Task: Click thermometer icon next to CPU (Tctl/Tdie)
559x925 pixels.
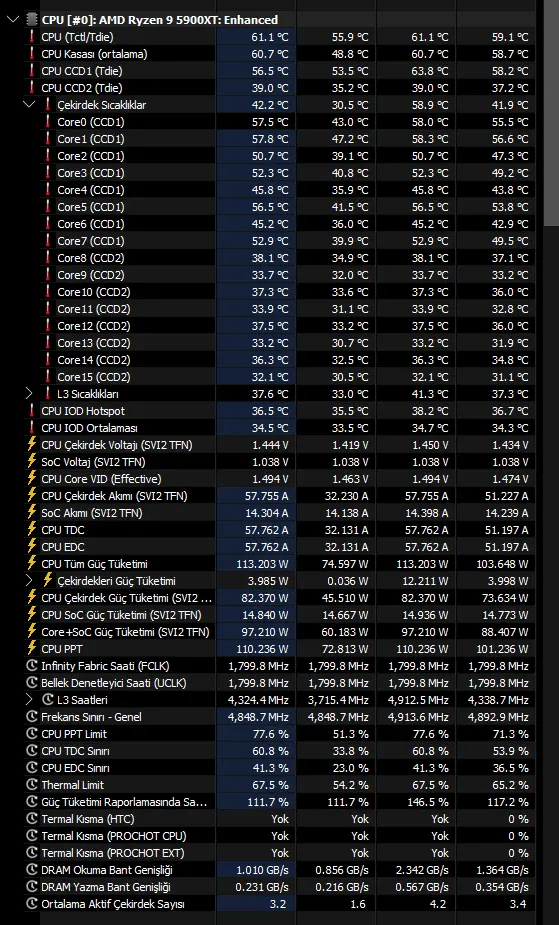Action: [x=32, y=37]
